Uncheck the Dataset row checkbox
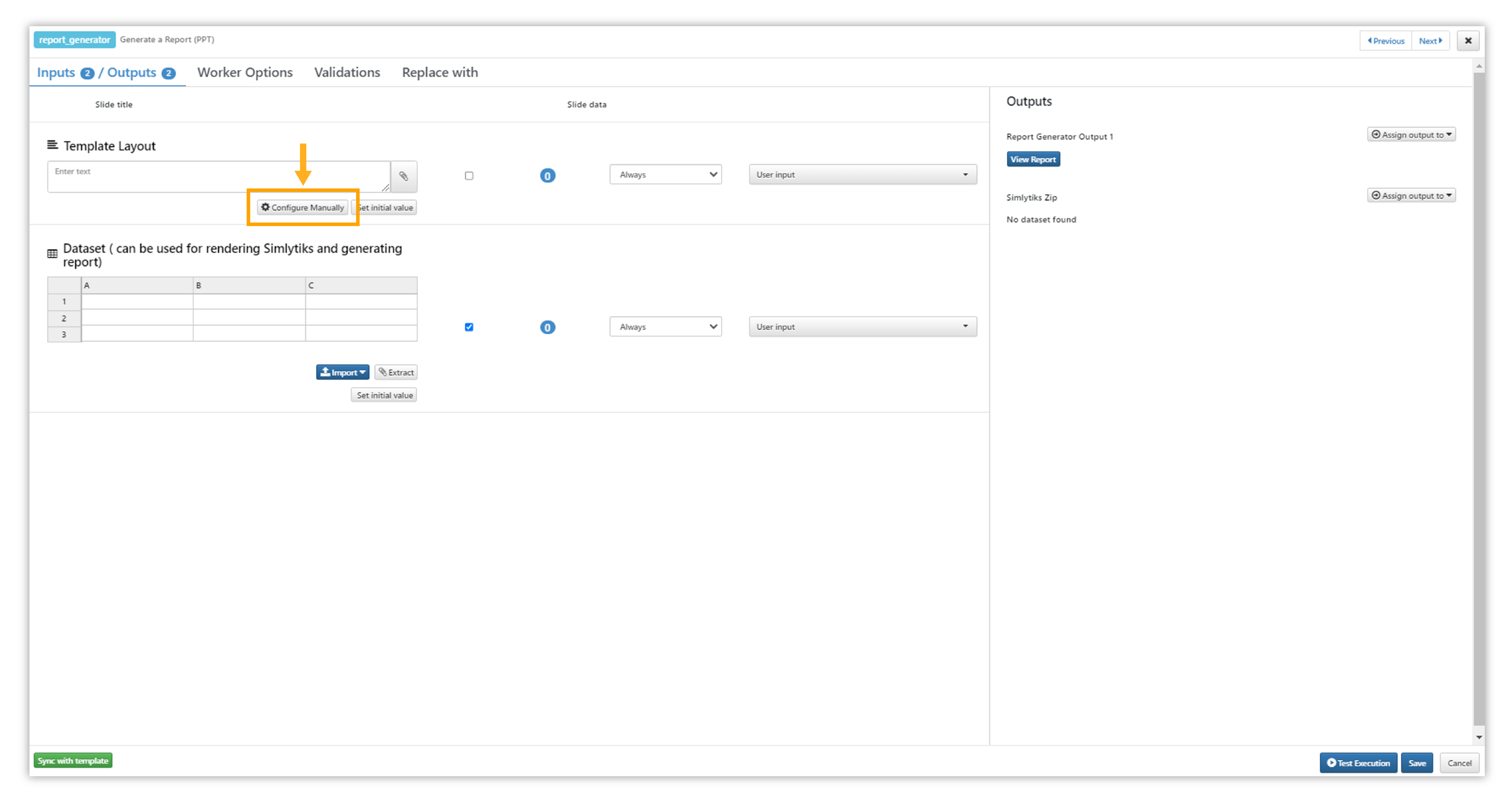This screenshot has width=1512, height=804. click(469, 328)
